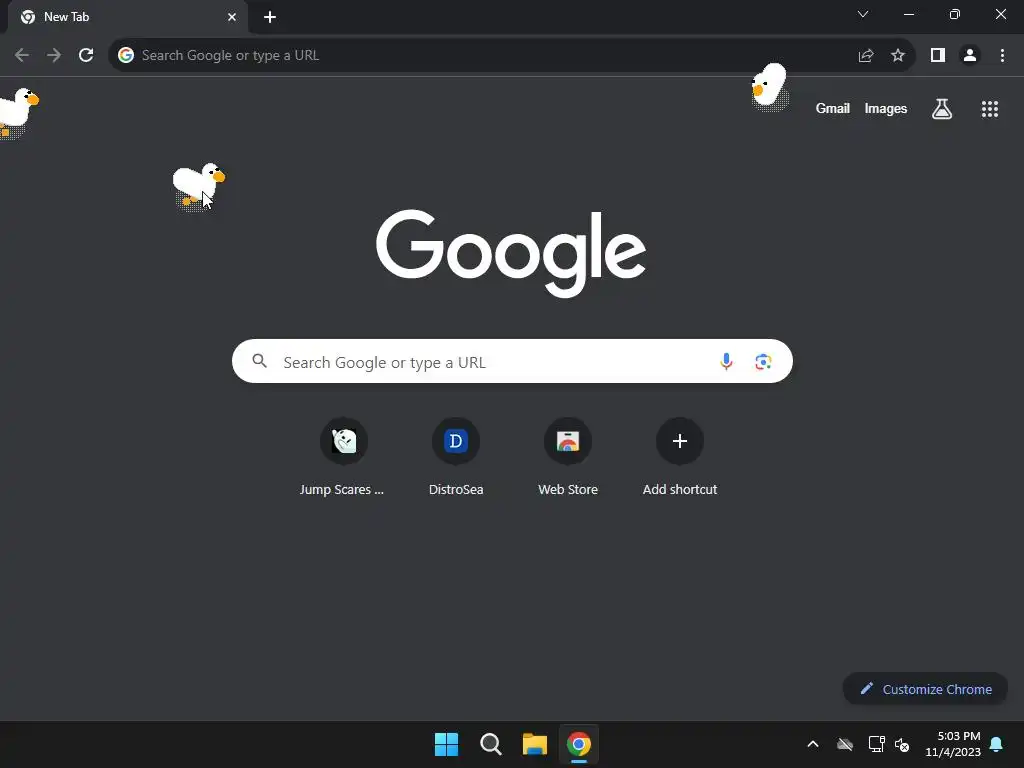Open File Explorer from the taskbar
The width and height of the screenshot is (1024, 768).
pos(535,744)
